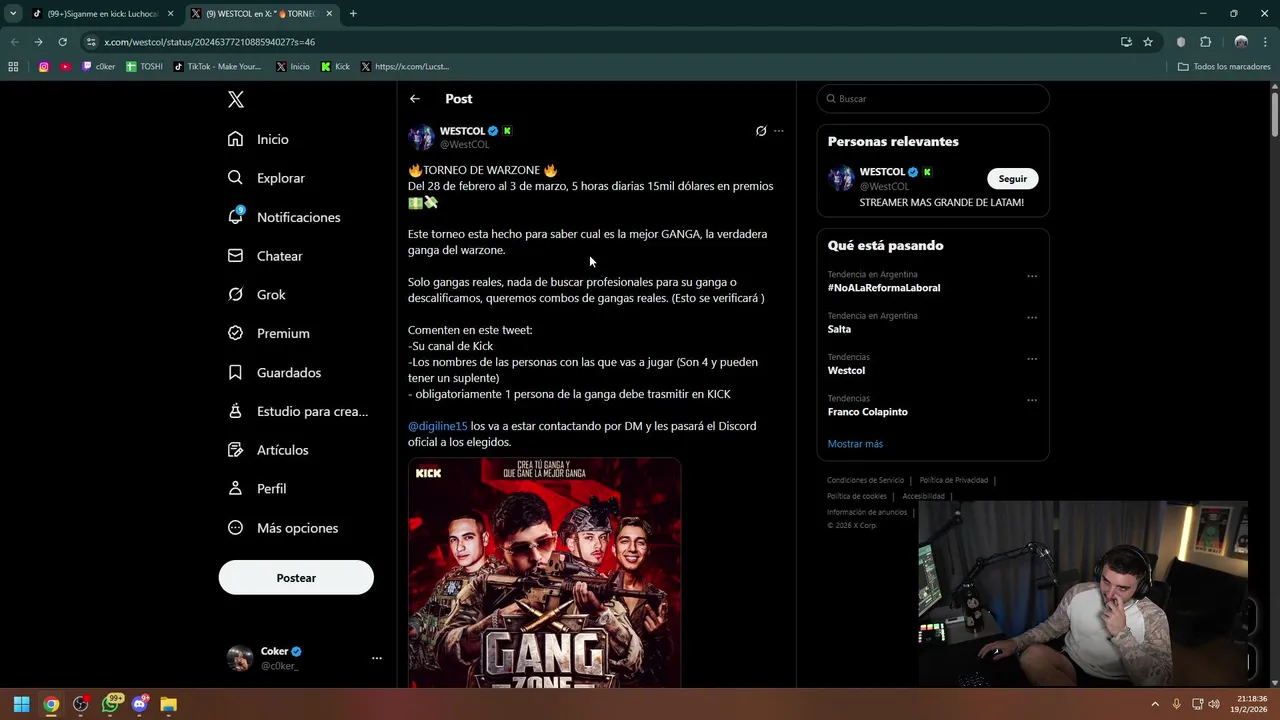Click the Grok explain icon on post
Screen dimensions: 1280x720
click(x=761, y=131)
